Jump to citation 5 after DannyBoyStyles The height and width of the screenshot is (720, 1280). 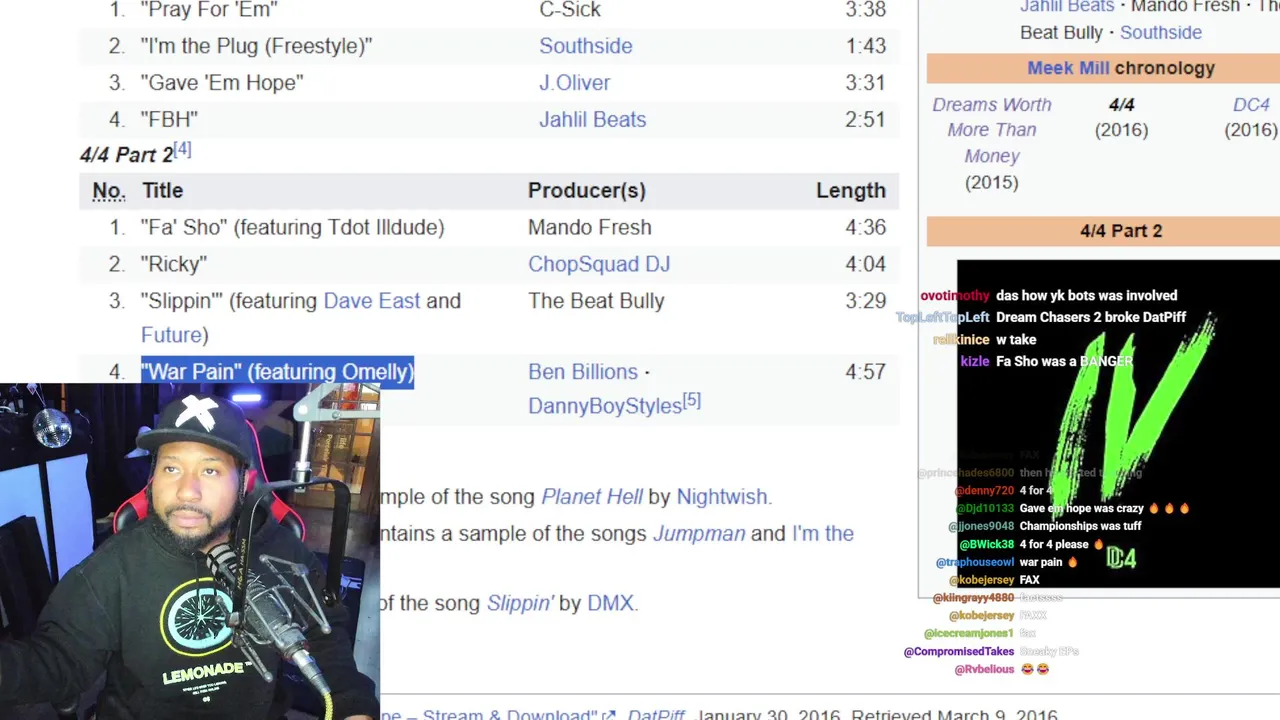pyautogui.click(x=692, y=400)
